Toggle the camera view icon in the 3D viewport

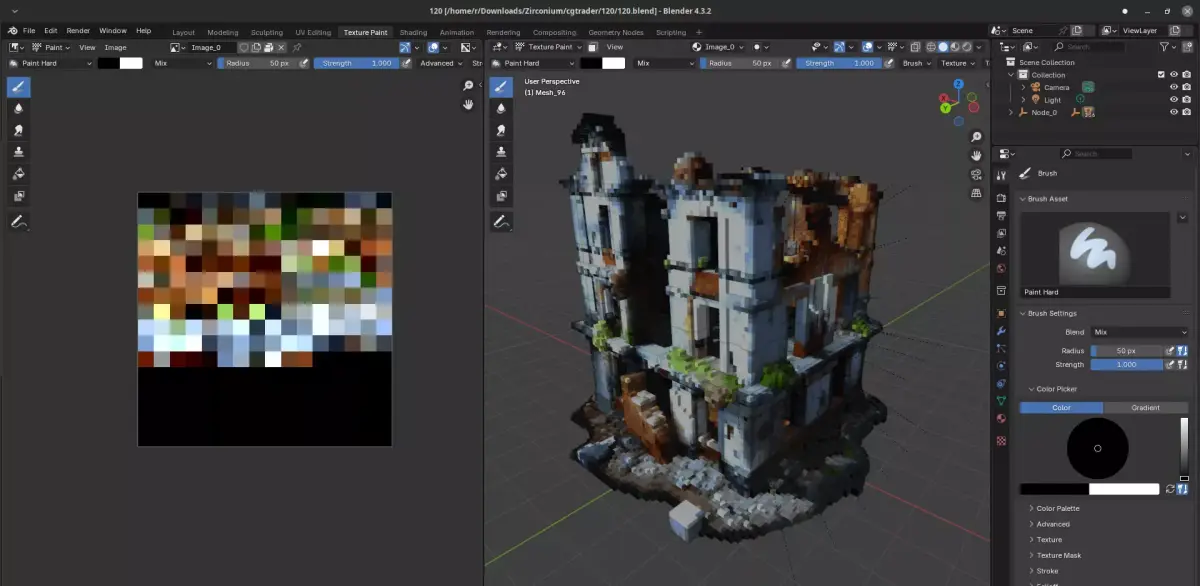[976, 174]
